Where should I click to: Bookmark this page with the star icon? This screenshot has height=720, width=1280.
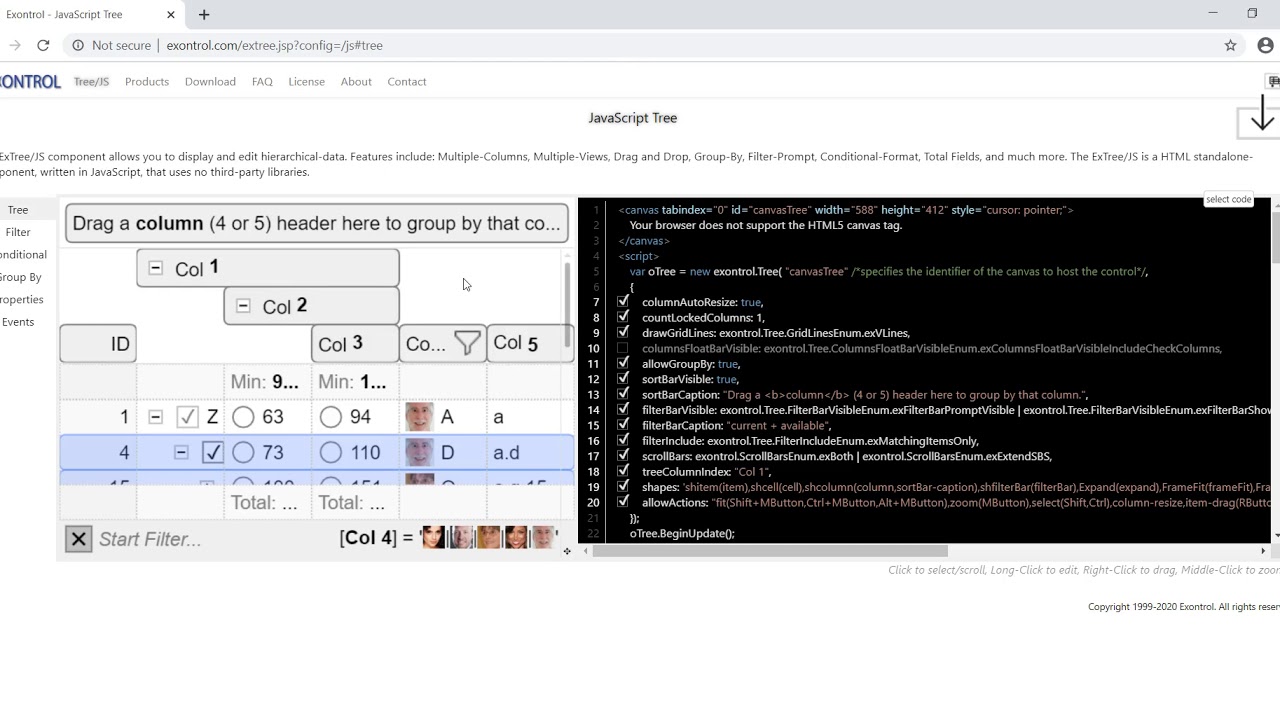[x=1231, y=45]
